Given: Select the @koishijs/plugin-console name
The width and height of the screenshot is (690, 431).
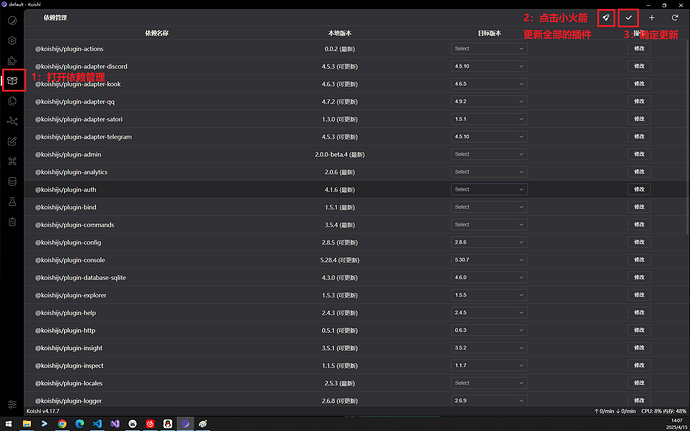Looking at the screenshot, I should click(x=70, y=260).
